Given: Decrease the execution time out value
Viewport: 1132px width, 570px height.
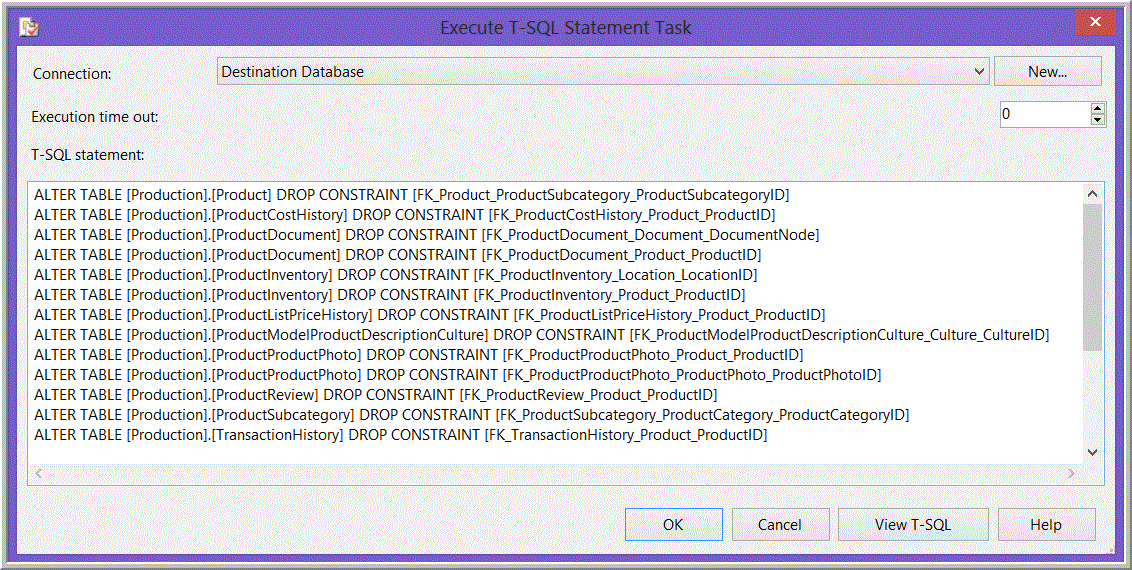Looking at the screenshot, I should [1098, 121].
